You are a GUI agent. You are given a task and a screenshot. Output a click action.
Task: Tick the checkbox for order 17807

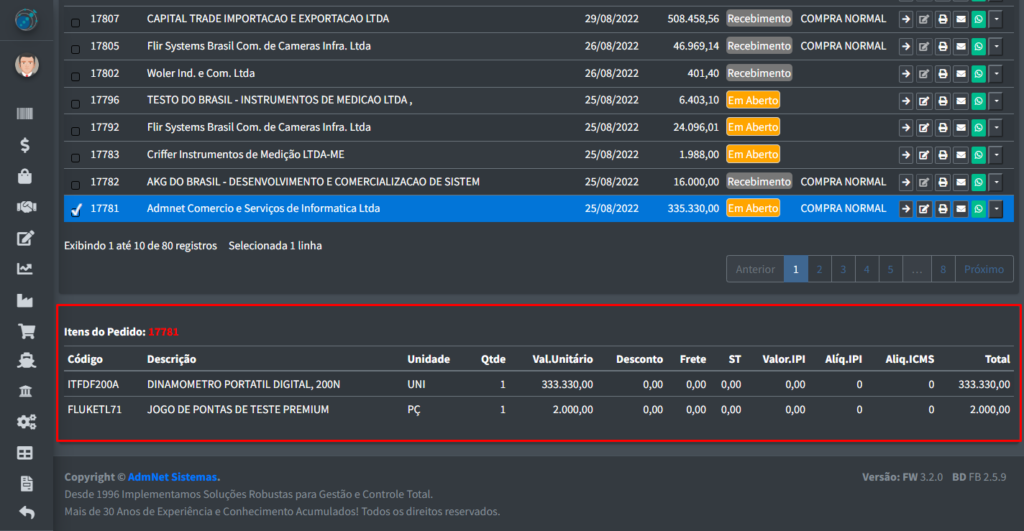click(76, 19)
